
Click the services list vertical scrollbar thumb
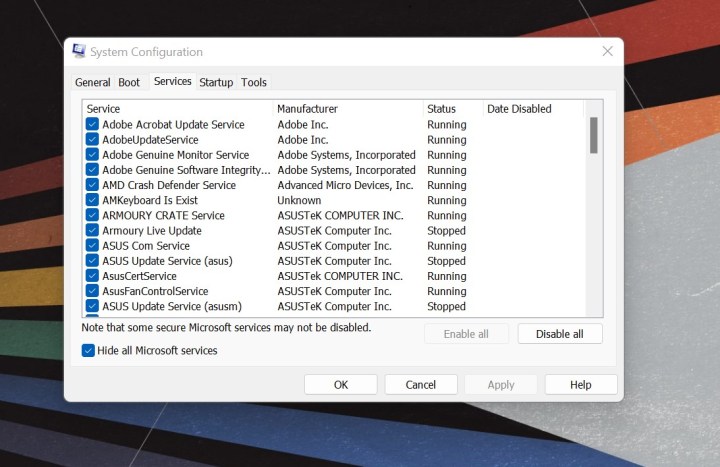point(594,135)
